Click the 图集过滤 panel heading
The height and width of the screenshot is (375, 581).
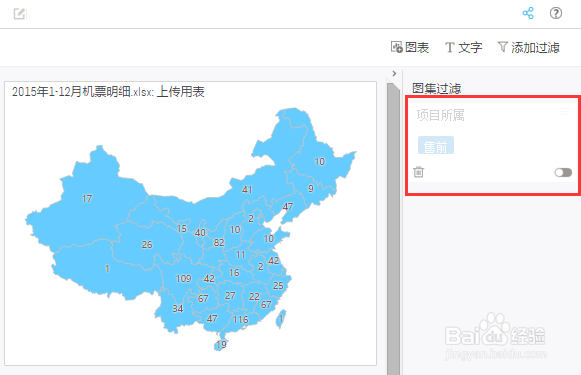pyautogui.click(x=436, y=88)
